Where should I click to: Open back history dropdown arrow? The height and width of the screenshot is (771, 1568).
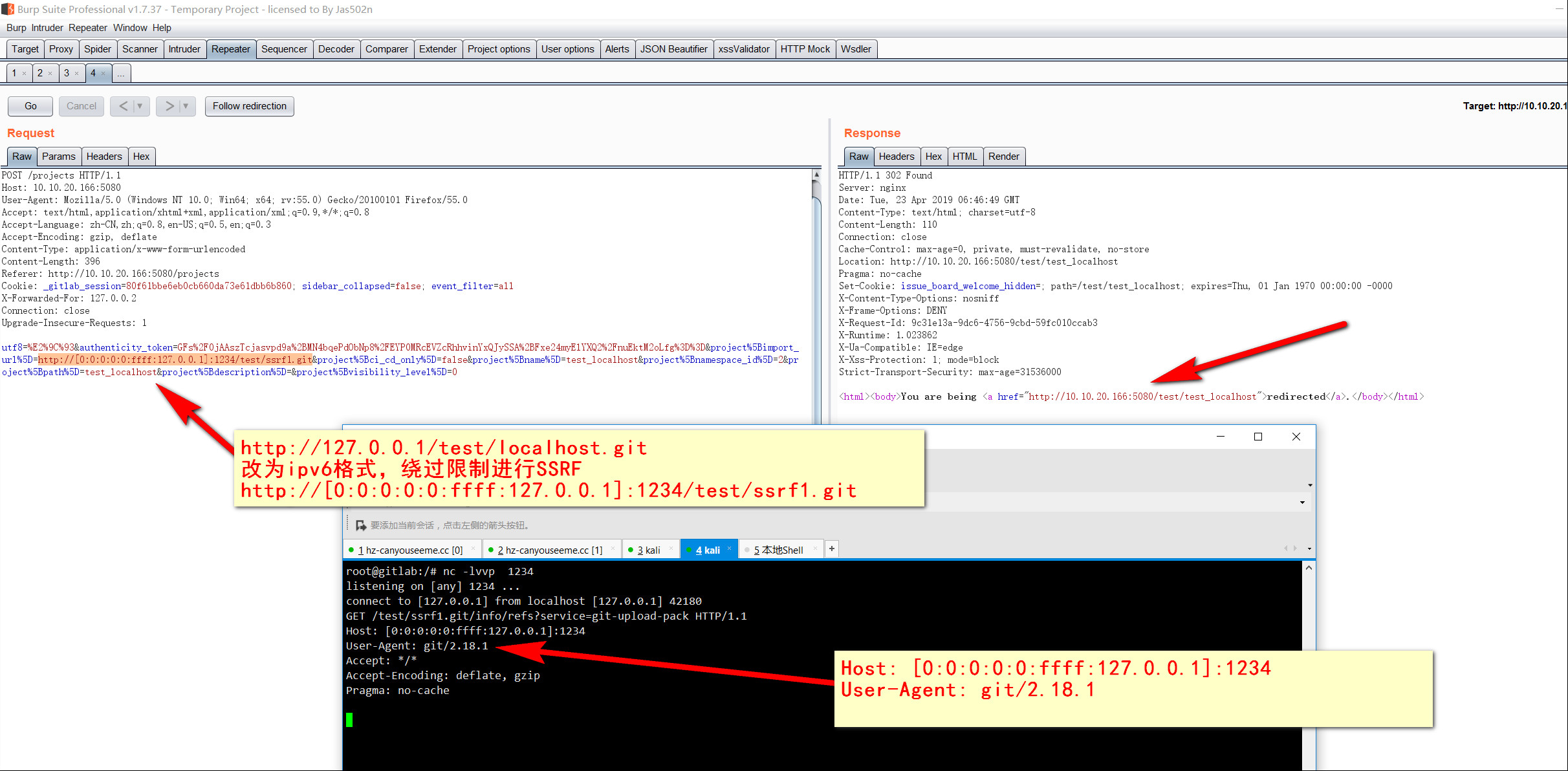pos(140,106)
